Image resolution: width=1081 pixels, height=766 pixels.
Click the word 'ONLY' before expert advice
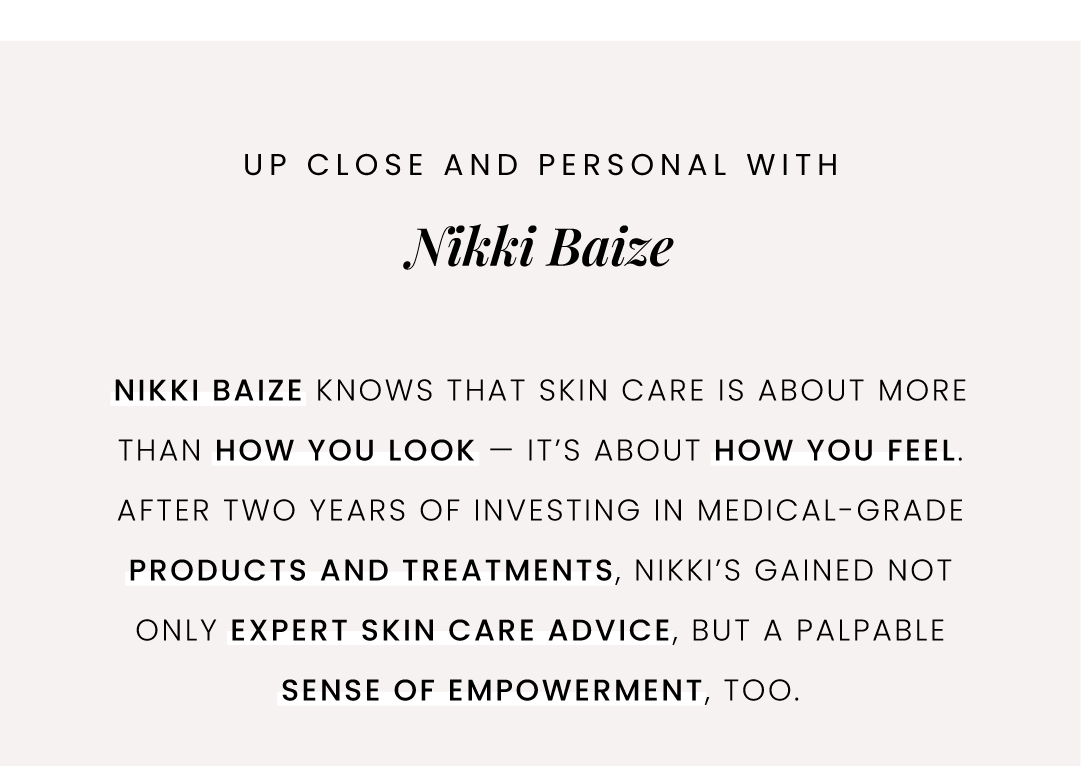click(x=176, y=631)
